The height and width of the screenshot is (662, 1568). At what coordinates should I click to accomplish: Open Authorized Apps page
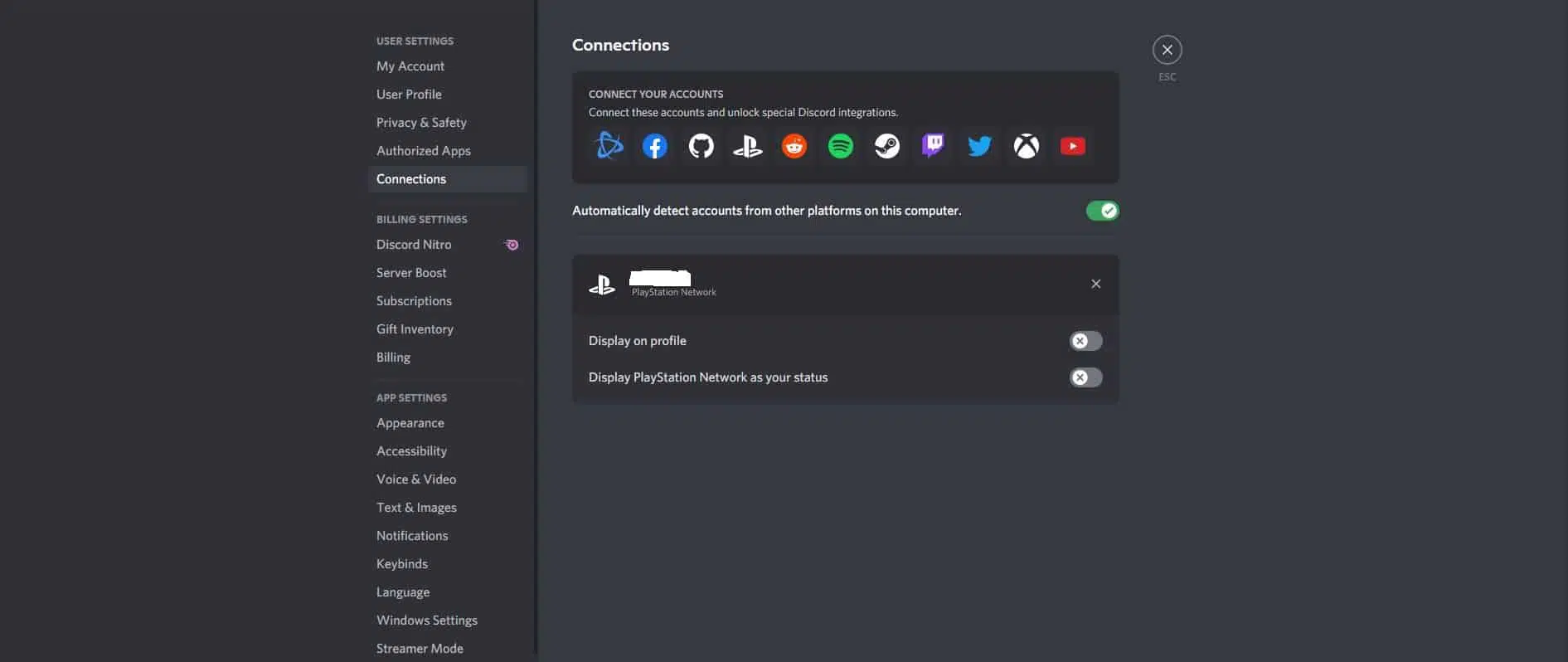tap(448, 151)
